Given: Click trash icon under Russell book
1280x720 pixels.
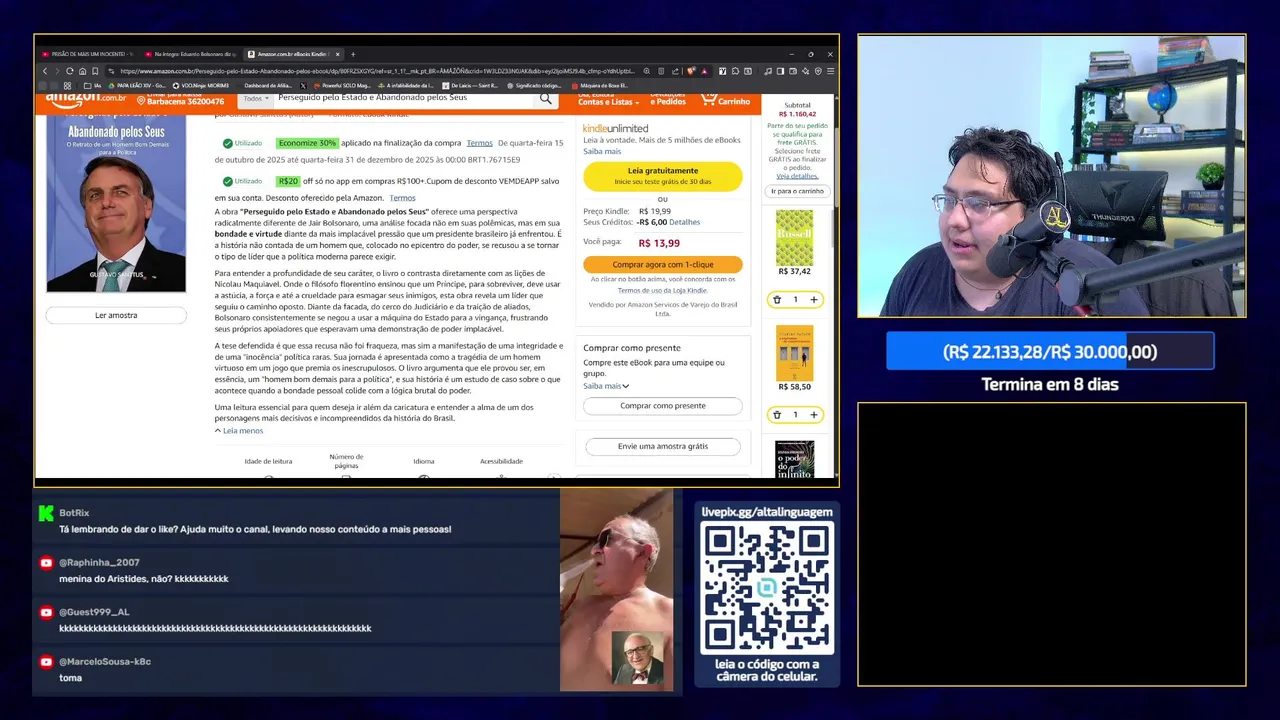Looking at the screenshot, I should [x=777, y=299].
